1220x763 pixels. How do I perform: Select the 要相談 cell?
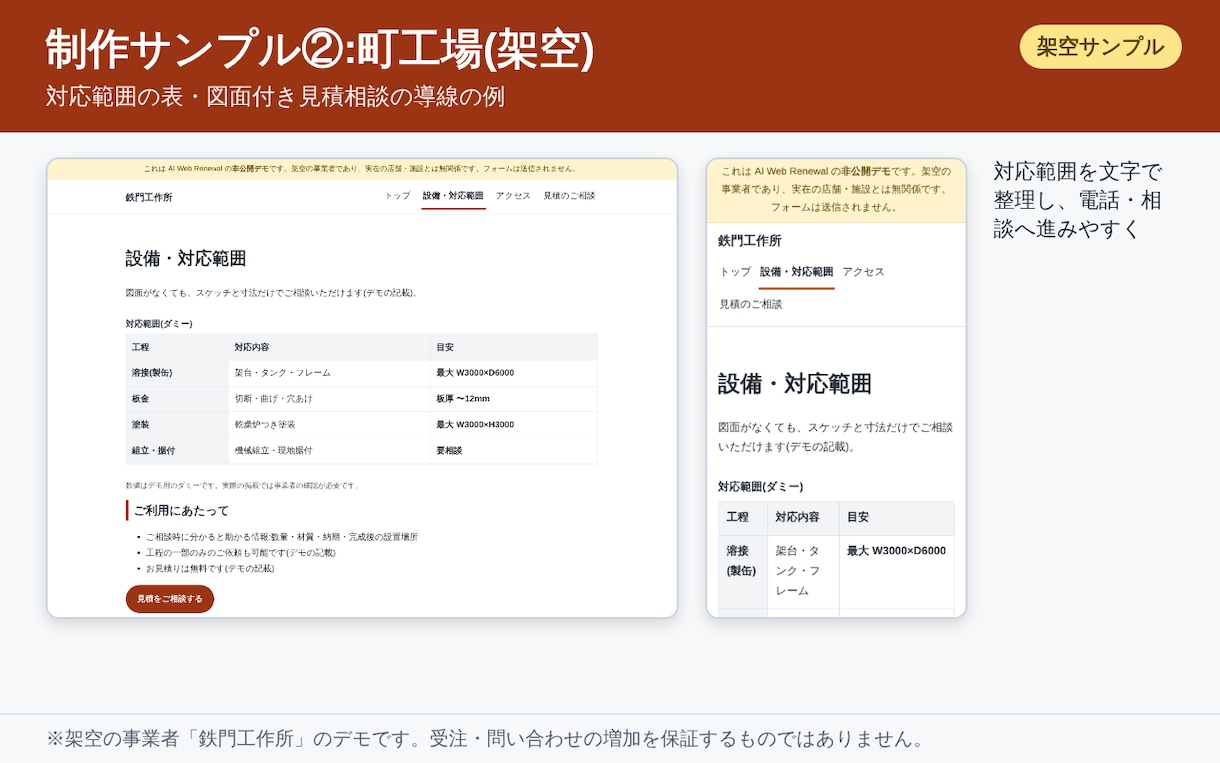tap(514, 451)
